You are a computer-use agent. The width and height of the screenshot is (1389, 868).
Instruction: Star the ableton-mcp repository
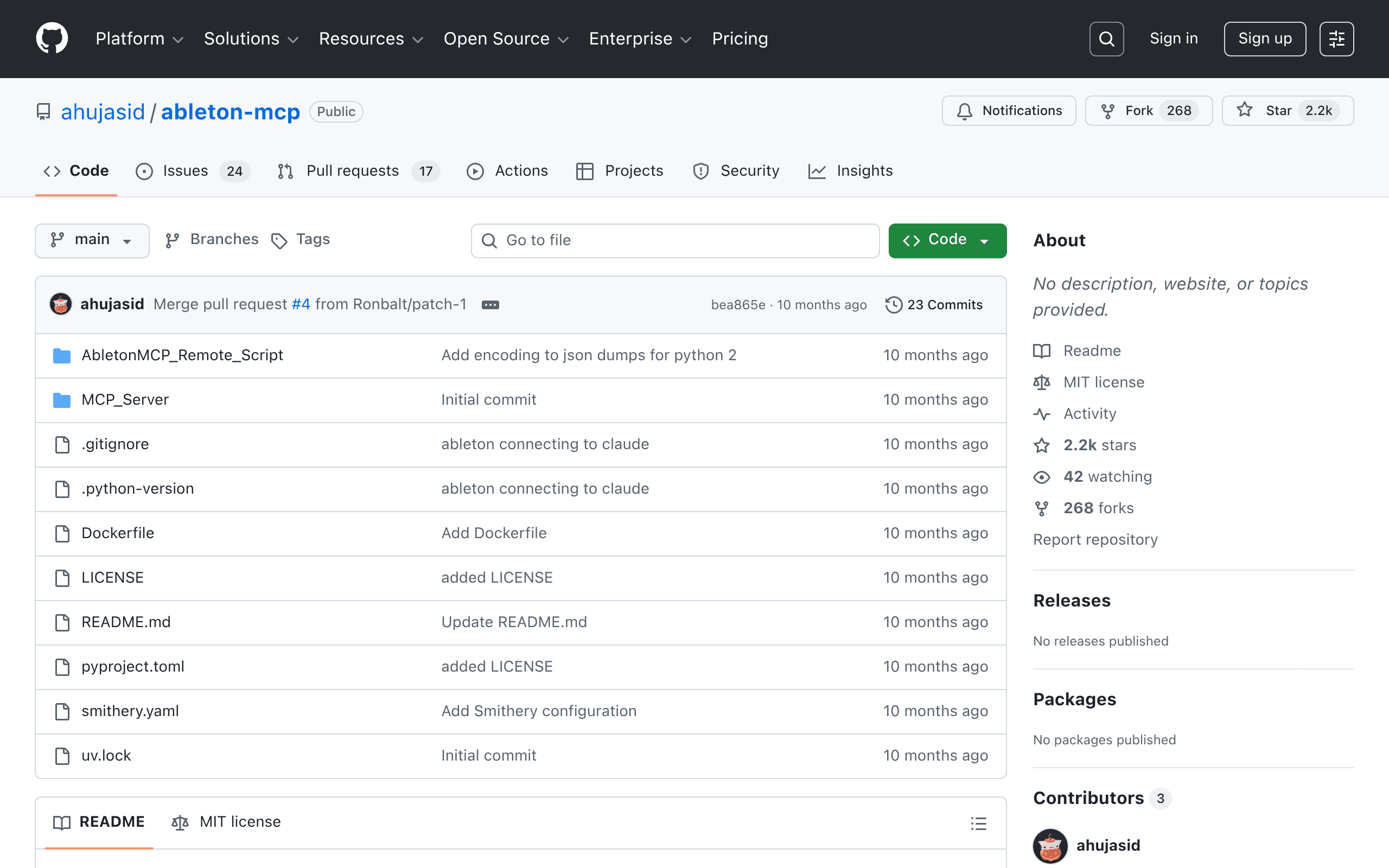(x=1288, y=111)
